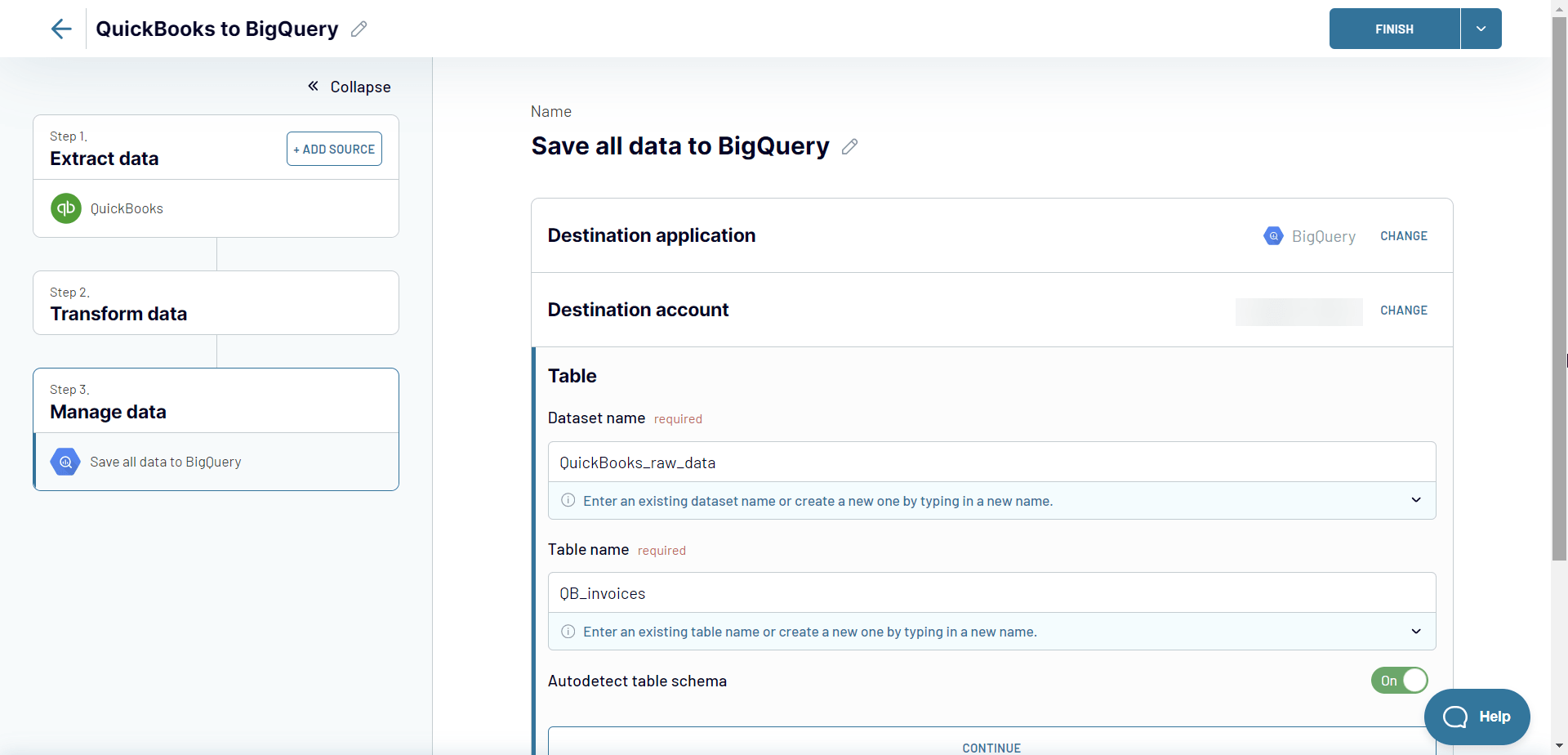The width and height of the screenshot is (1568, 755).
Task: Open the Help chat widget
Action: click(x=1477, y=717)
